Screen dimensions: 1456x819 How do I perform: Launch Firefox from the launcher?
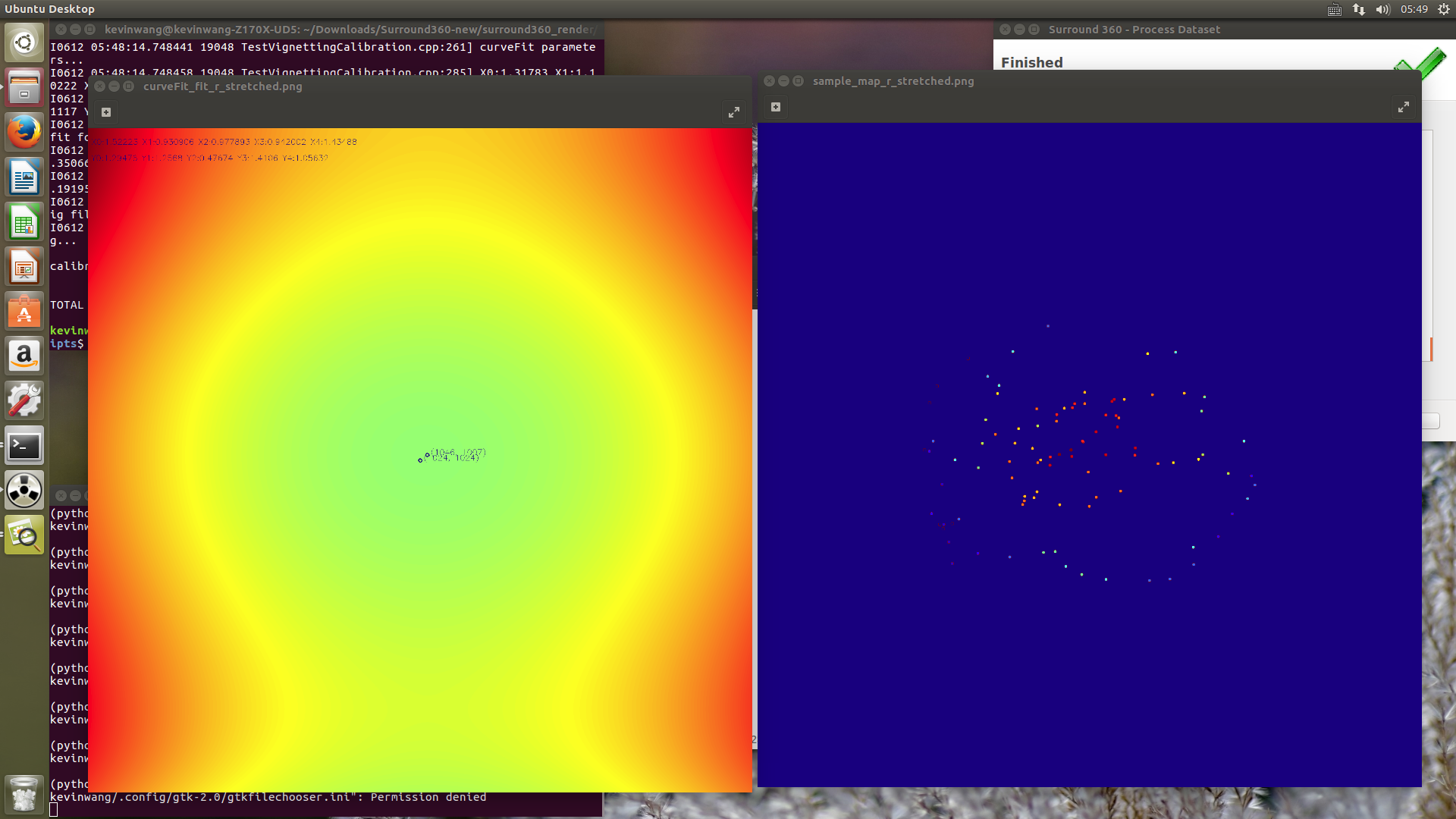pos(24,131)
